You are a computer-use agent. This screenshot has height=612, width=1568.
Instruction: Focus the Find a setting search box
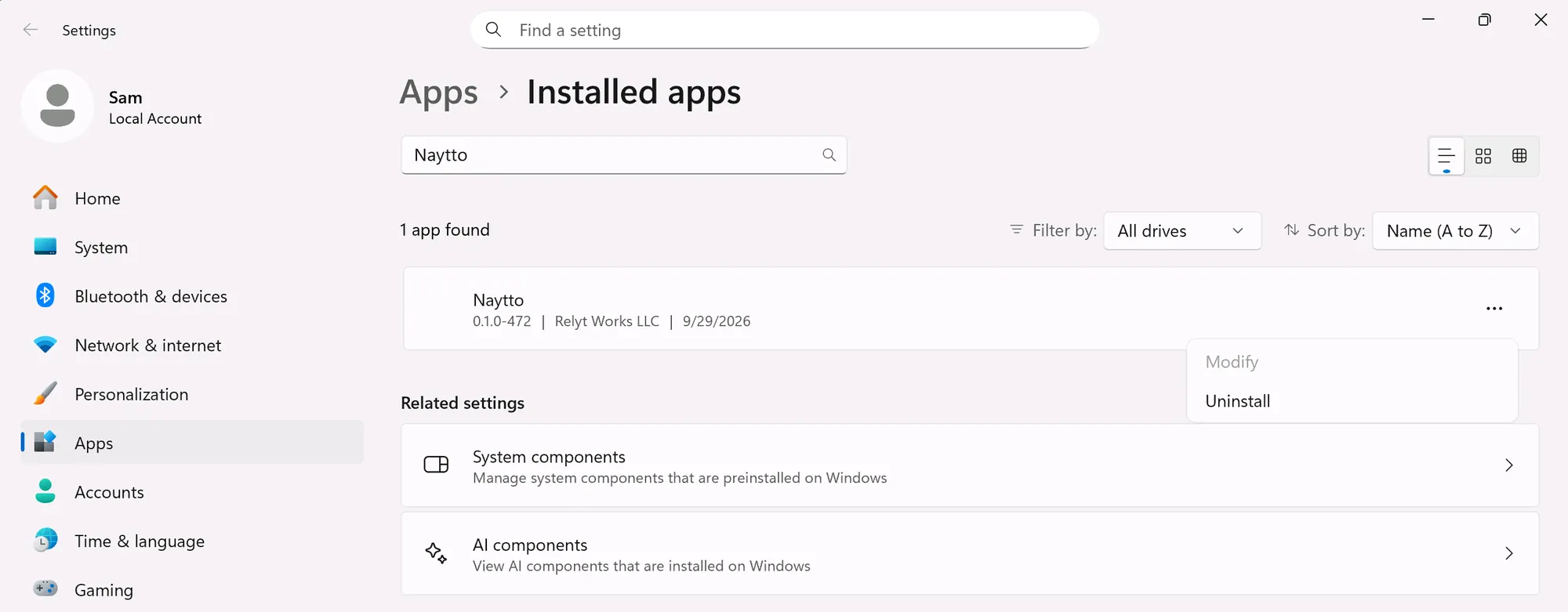[x=785, y=30]
